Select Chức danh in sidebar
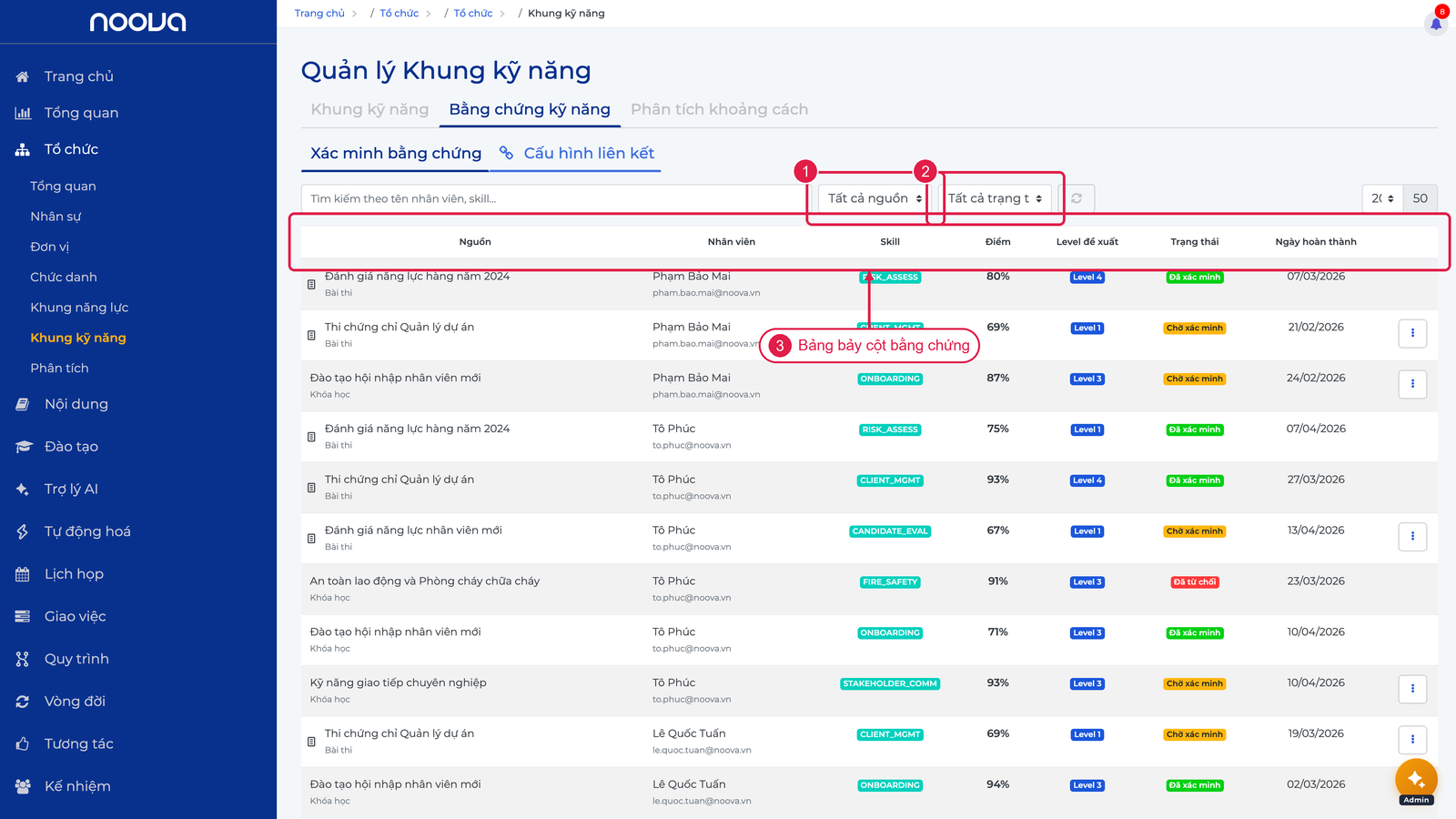Viewport: 1456px width, 819px height. point(64,278)
